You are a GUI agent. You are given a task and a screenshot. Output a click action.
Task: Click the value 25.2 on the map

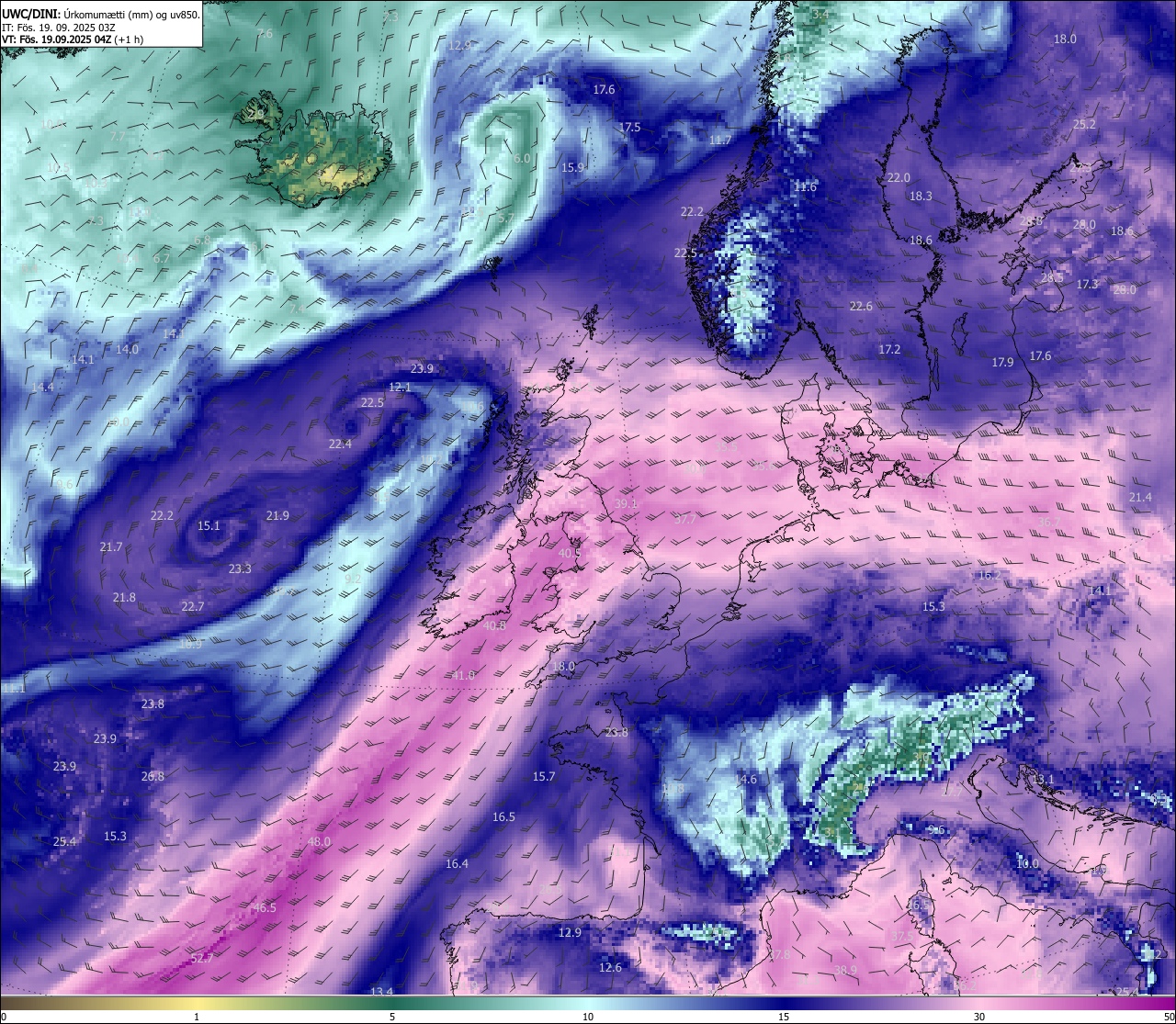1084,124
